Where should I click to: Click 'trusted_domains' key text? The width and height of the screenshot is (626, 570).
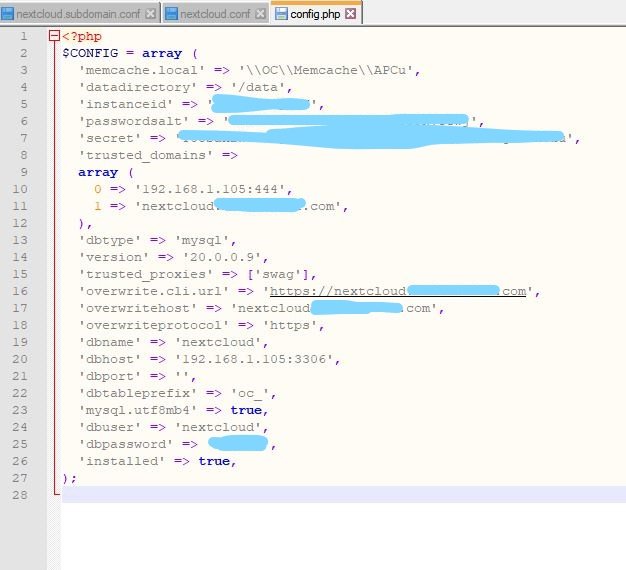point(146,155)
